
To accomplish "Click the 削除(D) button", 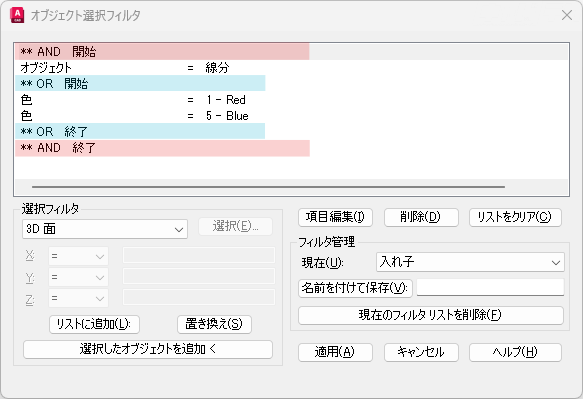I will [421, 217].
